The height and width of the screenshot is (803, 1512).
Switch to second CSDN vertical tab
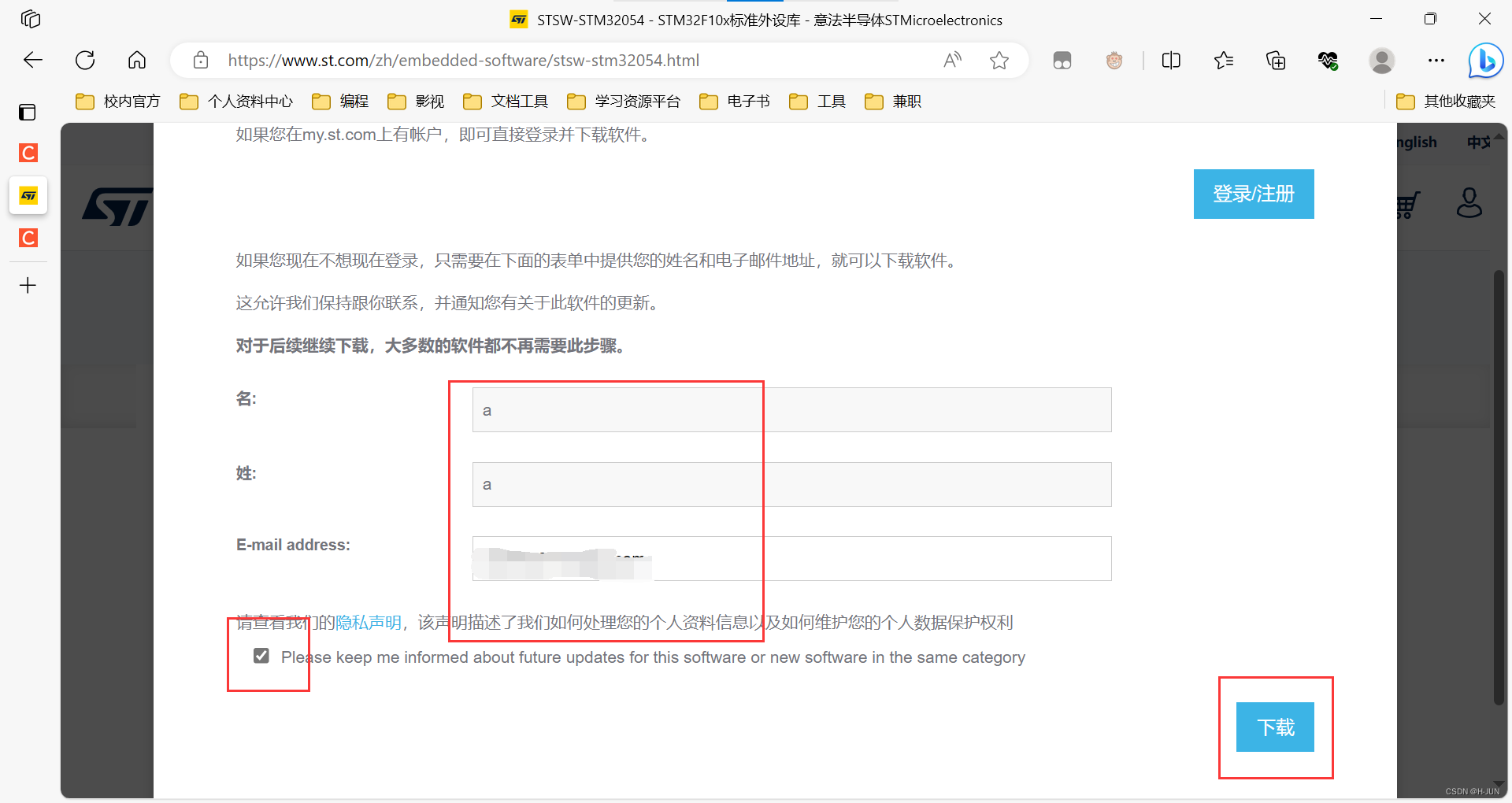28,238
